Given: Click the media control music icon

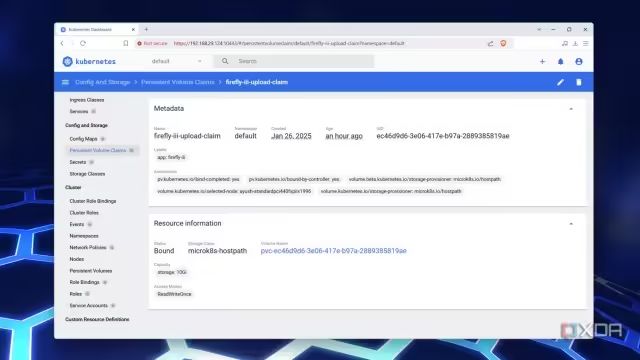Looking at the screenshot, I should point(564,43).
